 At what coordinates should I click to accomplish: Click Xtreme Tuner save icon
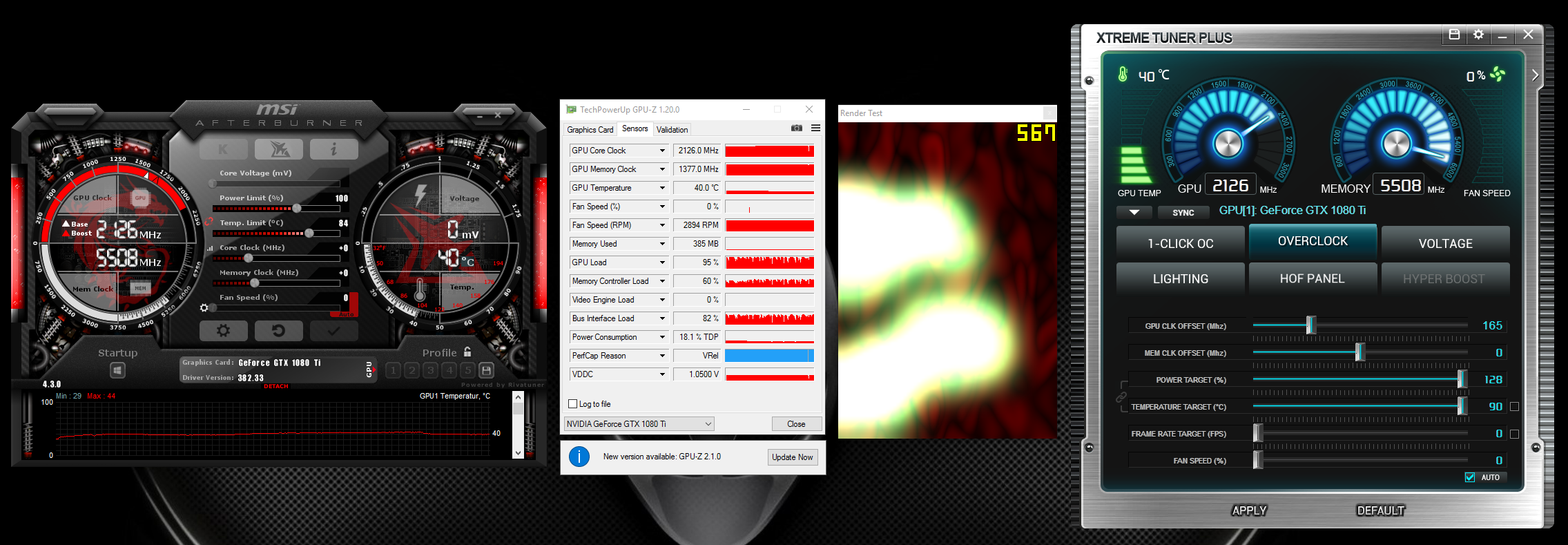point(1454,35)
